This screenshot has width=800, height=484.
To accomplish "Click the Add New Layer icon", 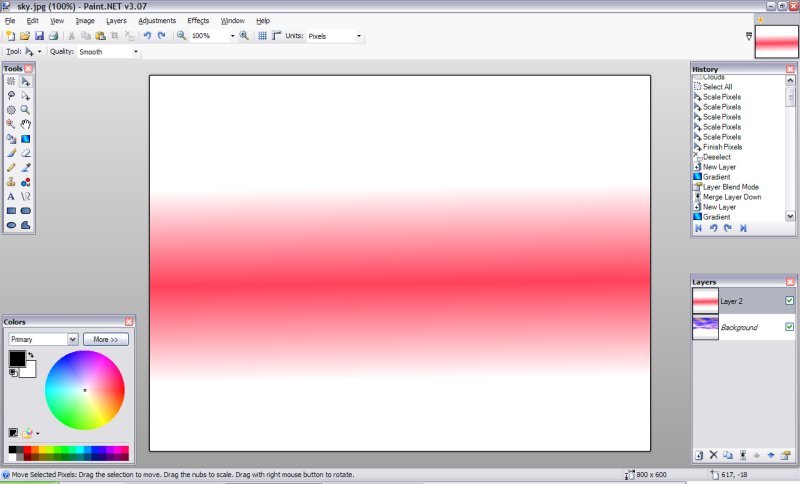I will (699, 455).
